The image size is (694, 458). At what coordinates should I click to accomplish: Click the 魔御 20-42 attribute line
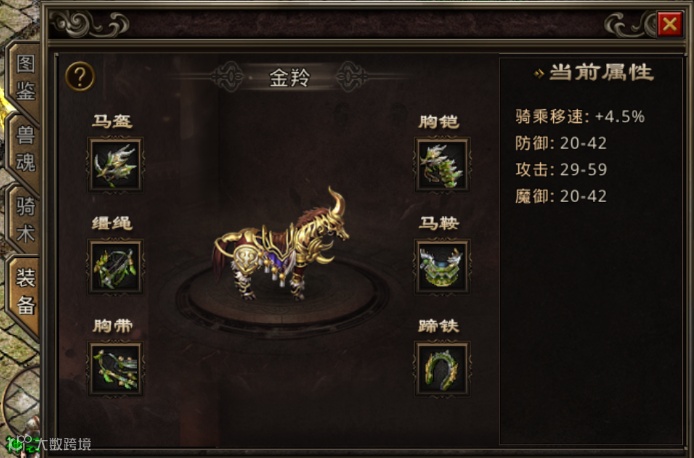[561, 196]
